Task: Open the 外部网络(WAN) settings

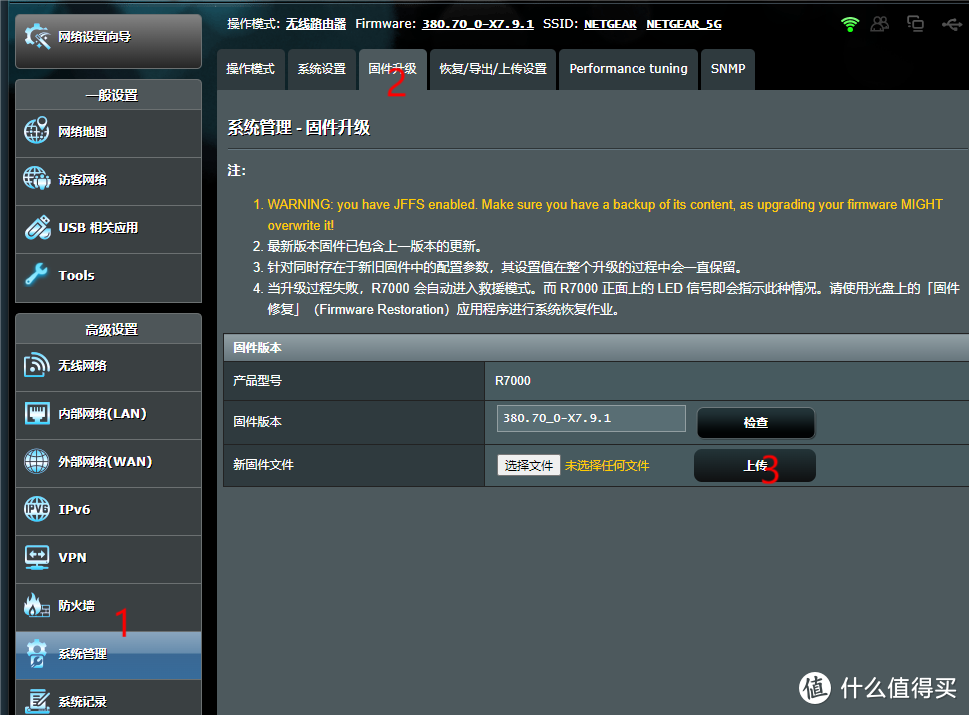Action: click(x=107, y=463)
